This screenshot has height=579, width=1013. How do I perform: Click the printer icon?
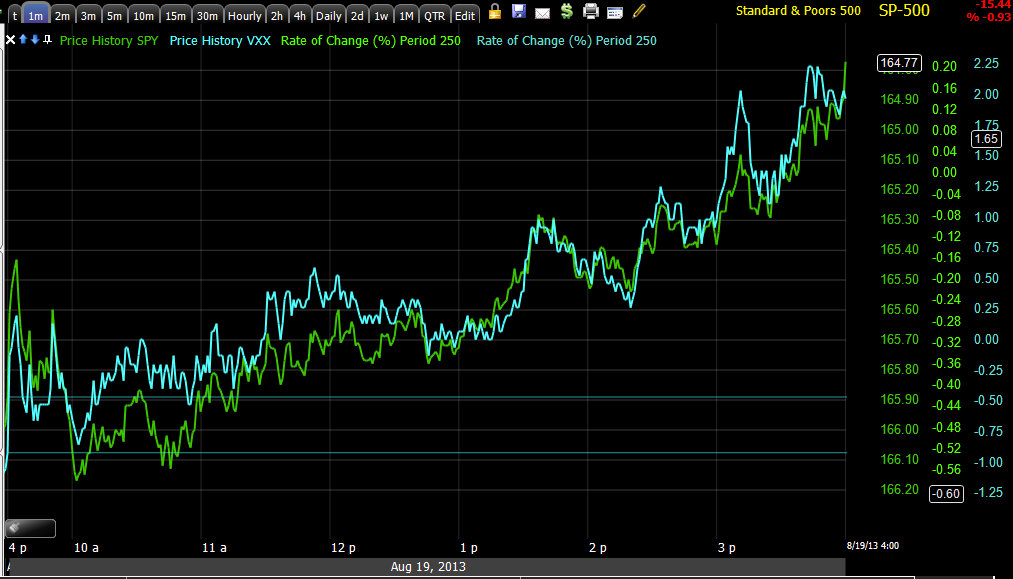590,11
